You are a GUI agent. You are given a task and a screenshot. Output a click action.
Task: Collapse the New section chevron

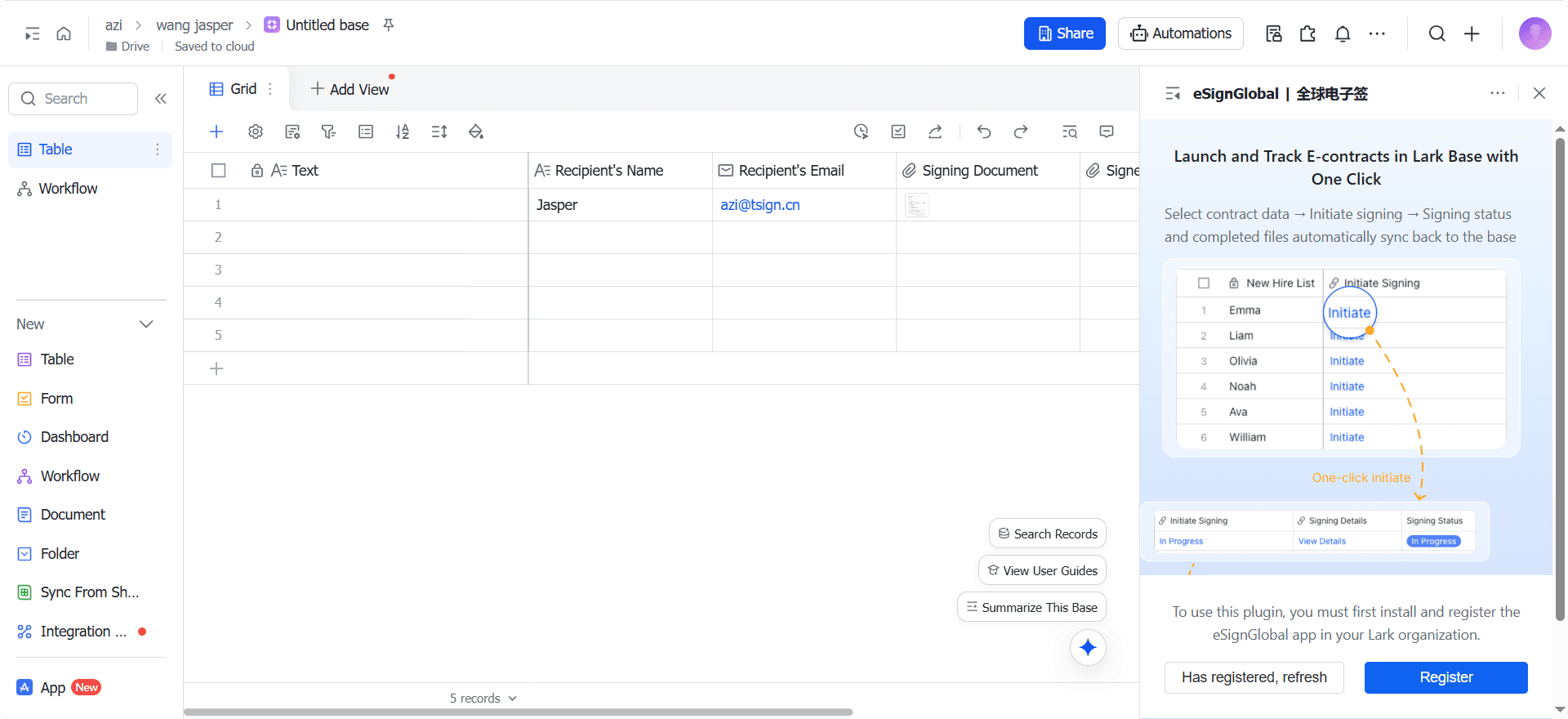click(x=146, y=324)
